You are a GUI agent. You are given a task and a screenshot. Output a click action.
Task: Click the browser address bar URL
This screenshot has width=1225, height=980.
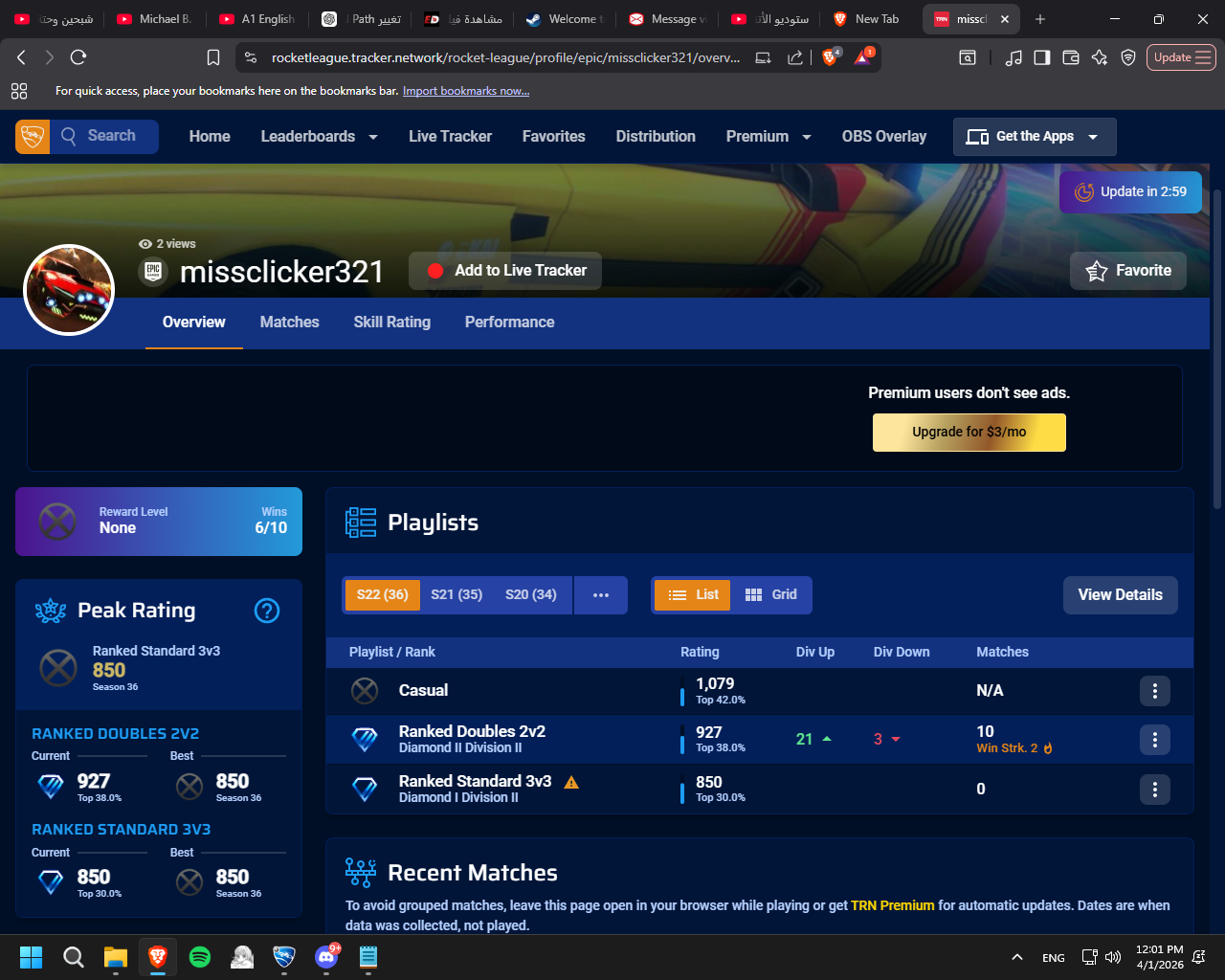point(506,57)
